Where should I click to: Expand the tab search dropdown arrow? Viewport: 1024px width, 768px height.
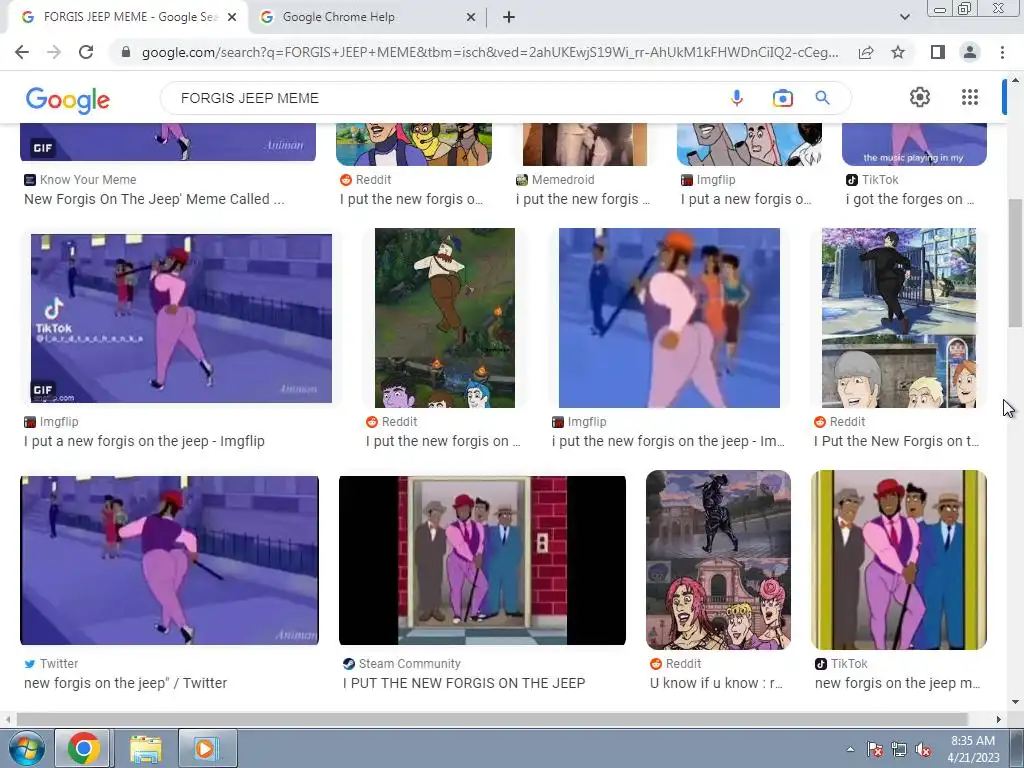(x=904, y=17)
